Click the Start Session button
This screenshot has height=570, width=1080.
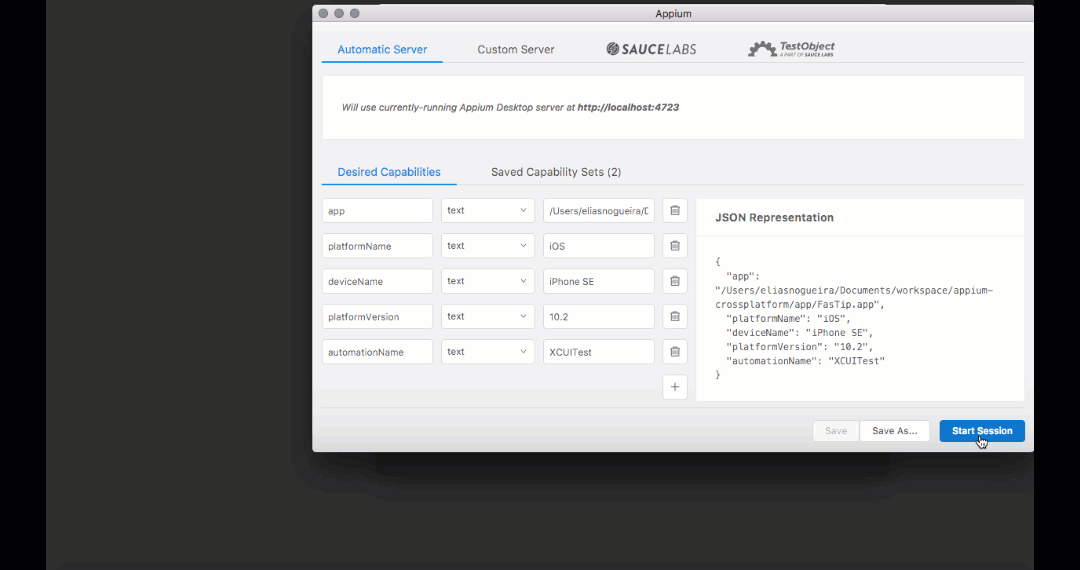982,431
